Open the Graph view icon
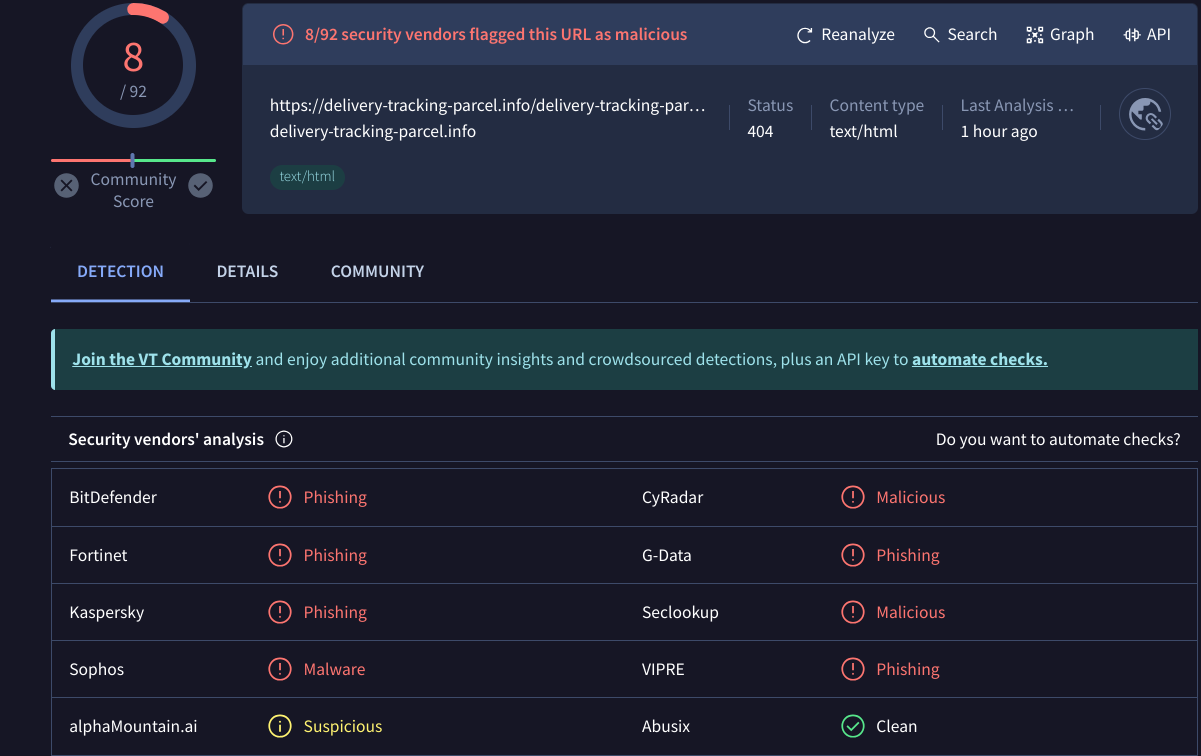The width and height of the screenshot is (1201, 756). 1034,35
